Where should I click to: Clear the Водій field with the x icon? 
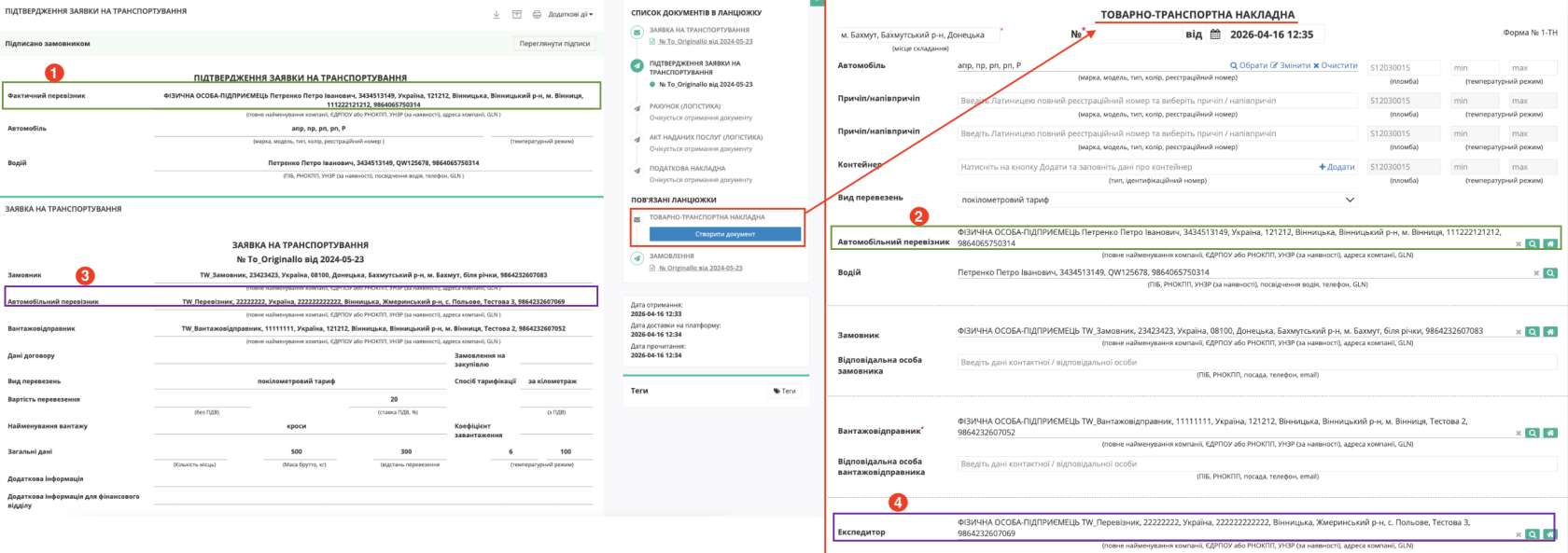[1536, 273]
